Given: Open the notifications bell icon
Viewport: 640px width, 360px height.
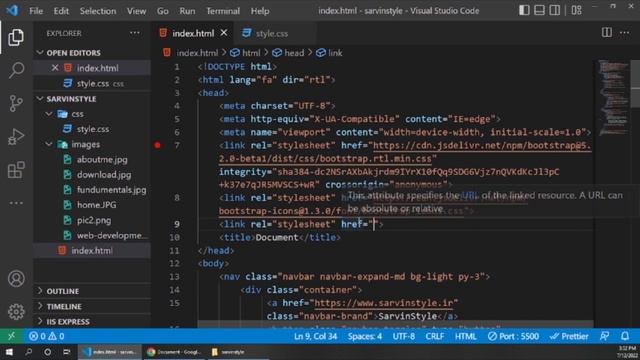Looking at the screenshot, I should pyautogui.click(x=624, y=336).
